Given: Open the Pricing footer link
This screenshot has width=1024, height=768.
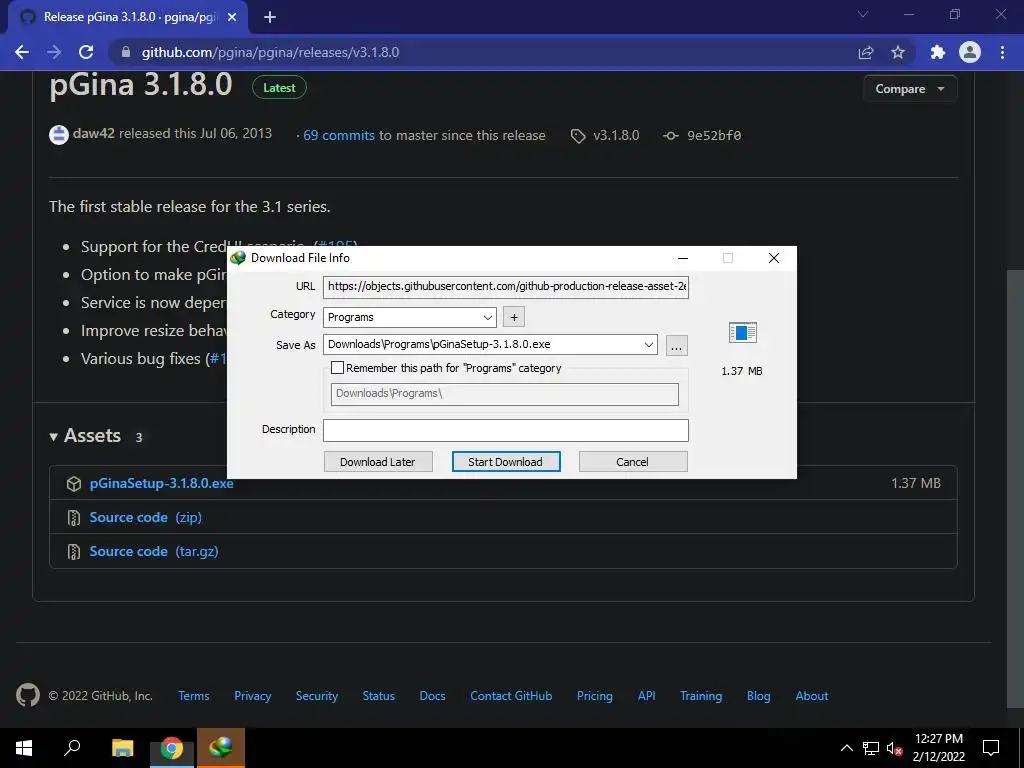Looking at the screenshot, I should pos(594,696).
